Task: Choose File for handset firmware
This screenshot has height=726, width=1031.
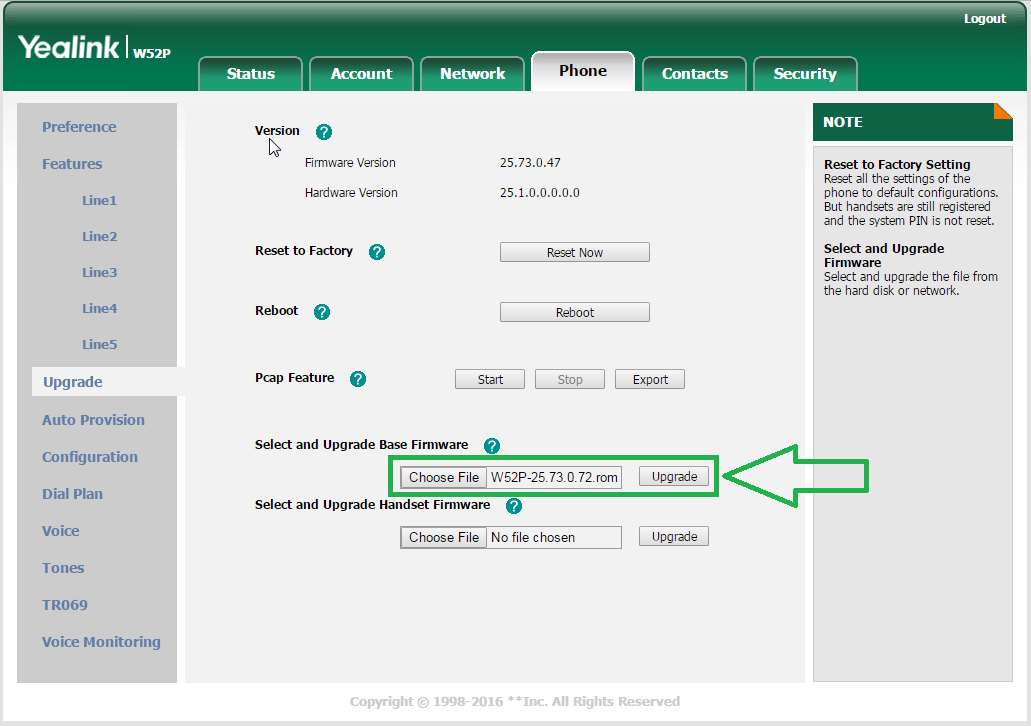Action: coord(444,537)
